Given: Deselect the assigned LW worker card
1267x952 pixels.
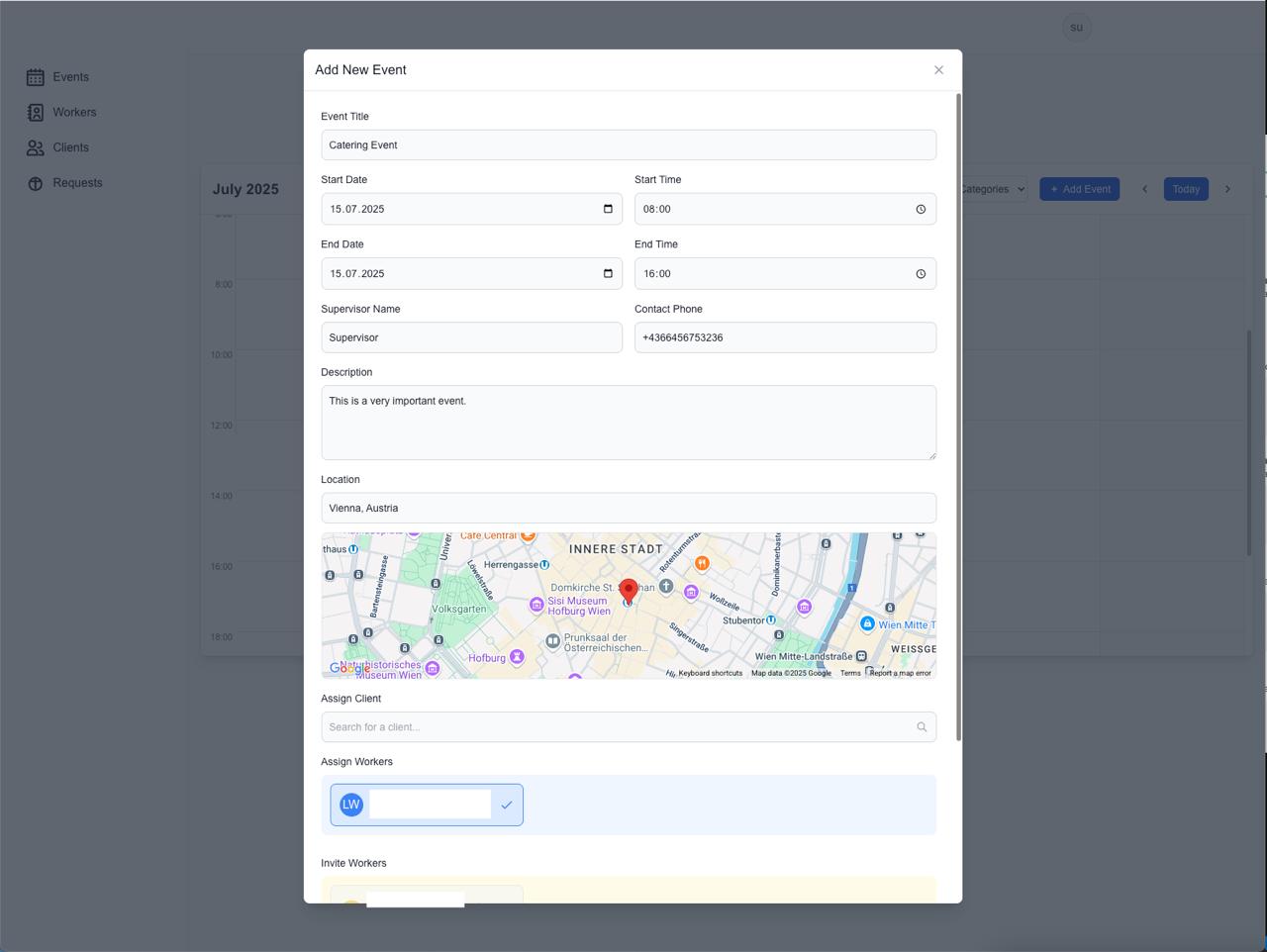Looking at the screenshot, I should pyautogui.click(x=427, y=805).
